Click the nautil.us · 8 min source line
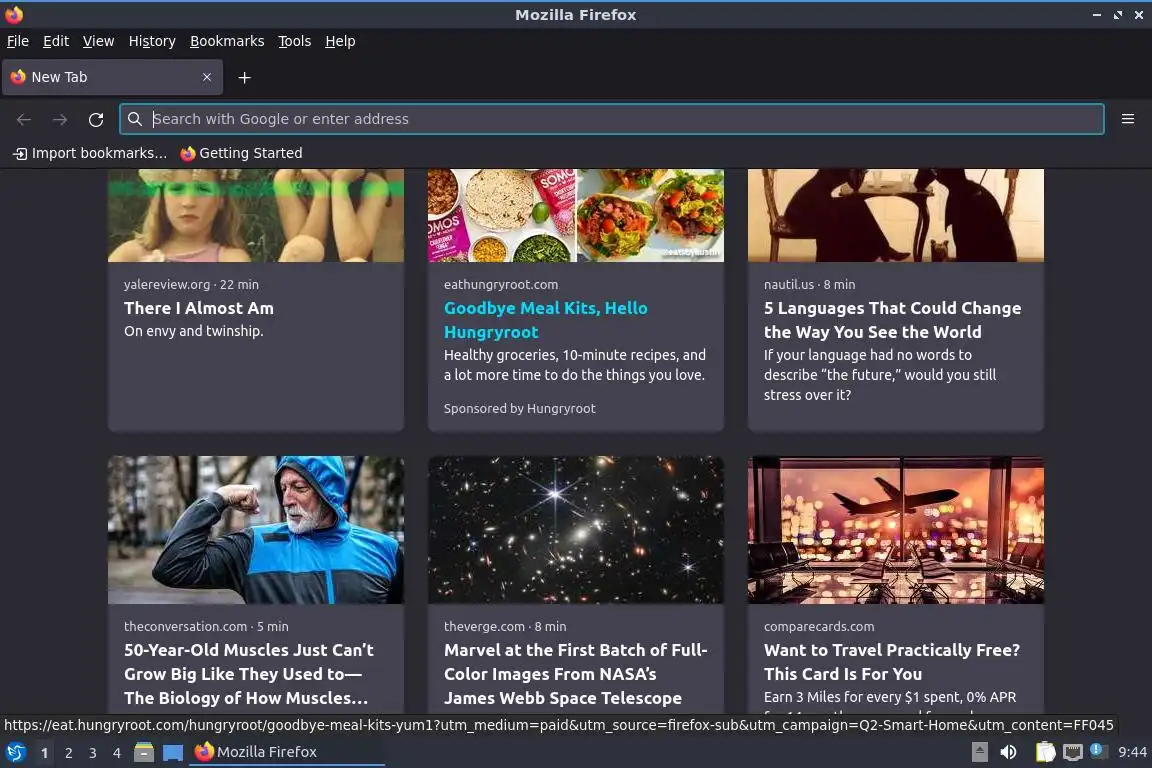The image size is (1152, 768). pos(809,284)
